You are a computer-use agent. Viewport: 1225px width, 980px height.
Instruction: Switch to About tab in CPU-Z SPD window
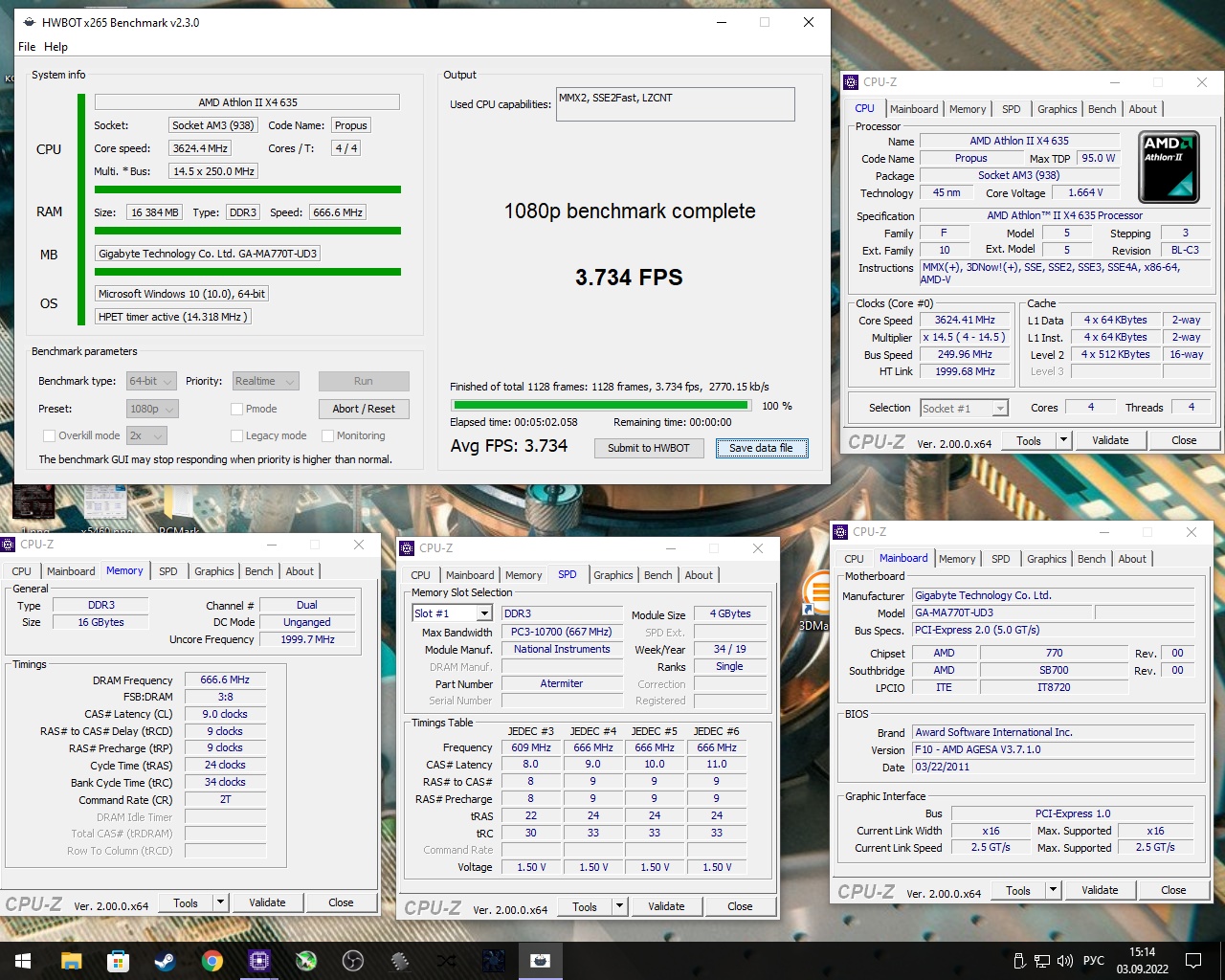click(x=699, y=575)
